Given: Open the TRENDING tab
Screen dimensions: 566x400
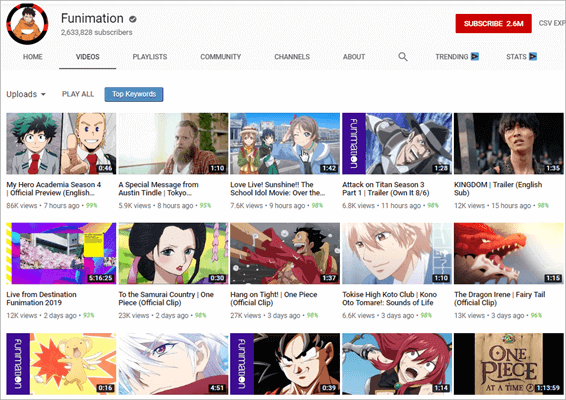Looking at the screenshot, I should coord(457,57).
